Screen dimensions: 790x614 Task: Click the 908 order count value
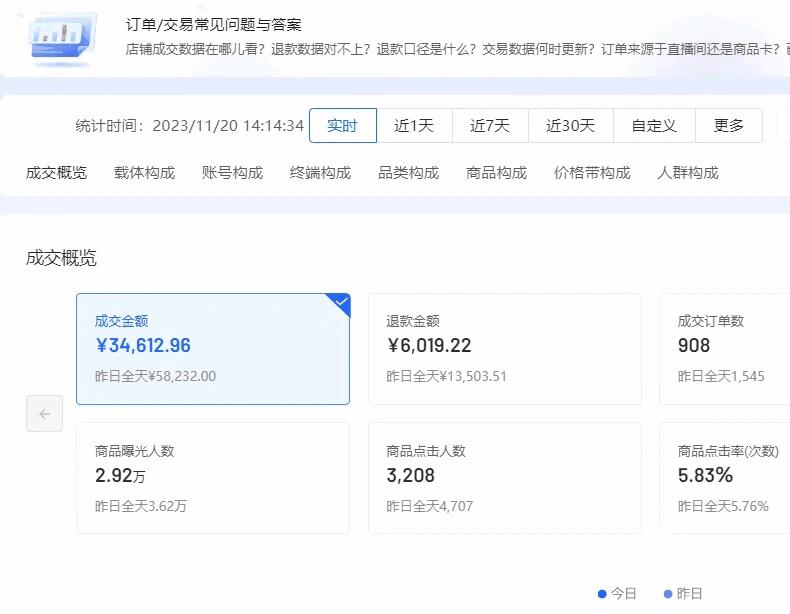[x=694, y=346]
